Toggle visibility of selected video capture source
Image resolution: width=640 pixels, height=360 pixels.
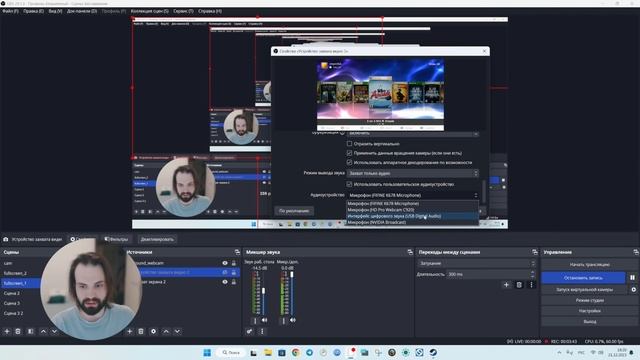(x=225, y=272)
